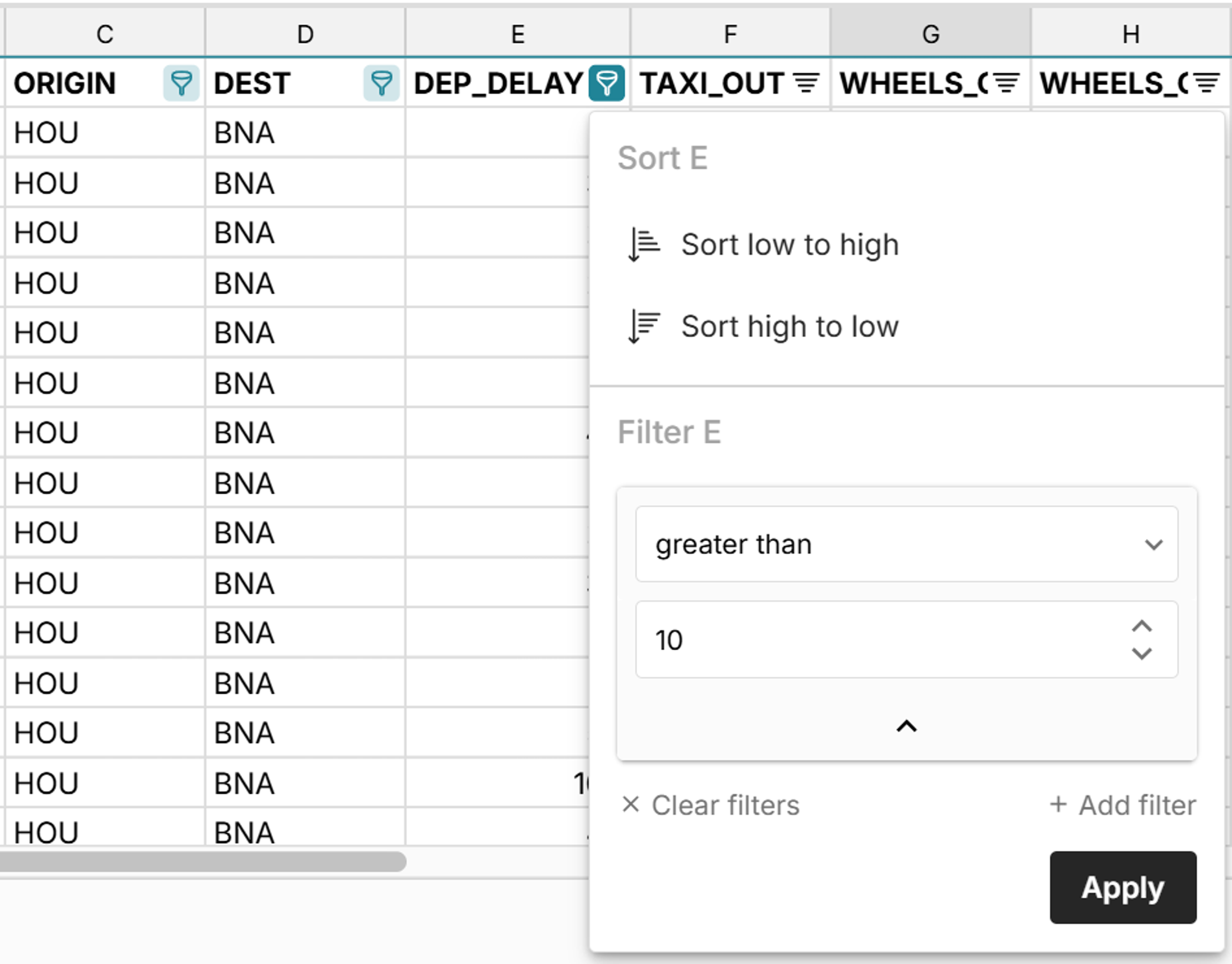This screenshot has height=964, width=1232.
Task: Click Add filter
Action: click(1122, 805)
